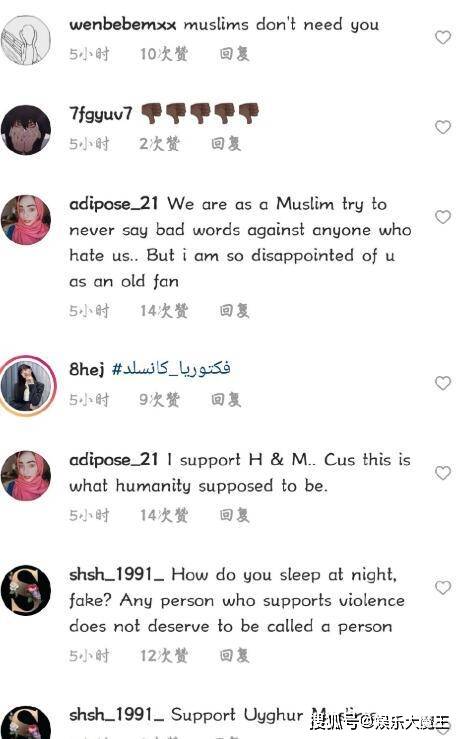The width and height of the screenshot is (464, 739).
Task: Reply to the 8hej hashtag comment
Action: click(x=226, y=400)
